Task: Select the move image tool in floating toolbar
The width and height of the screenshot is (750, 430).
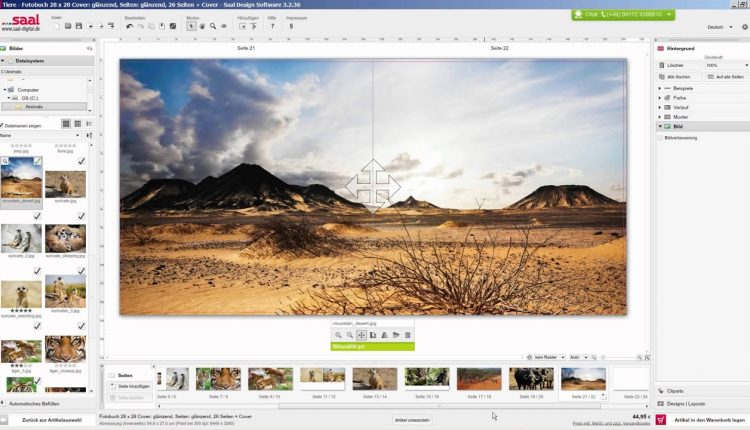Action: [x=361, y=335]
